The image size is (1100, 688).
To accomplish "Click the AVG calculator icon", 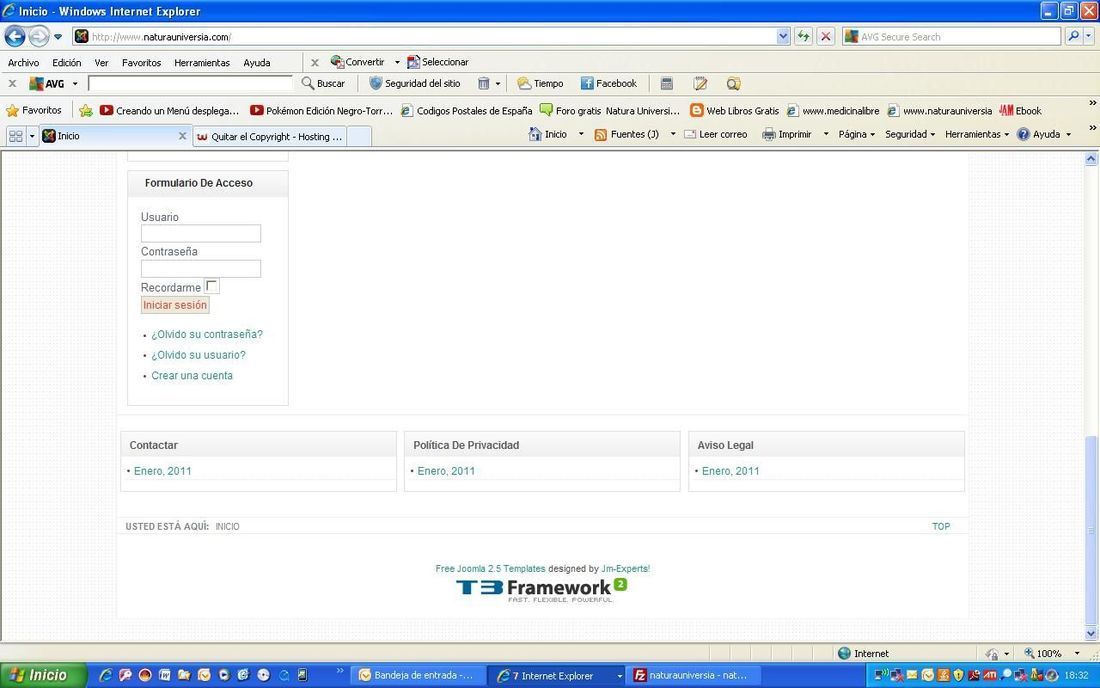I will pyautogui.click(x=666, y=83).
